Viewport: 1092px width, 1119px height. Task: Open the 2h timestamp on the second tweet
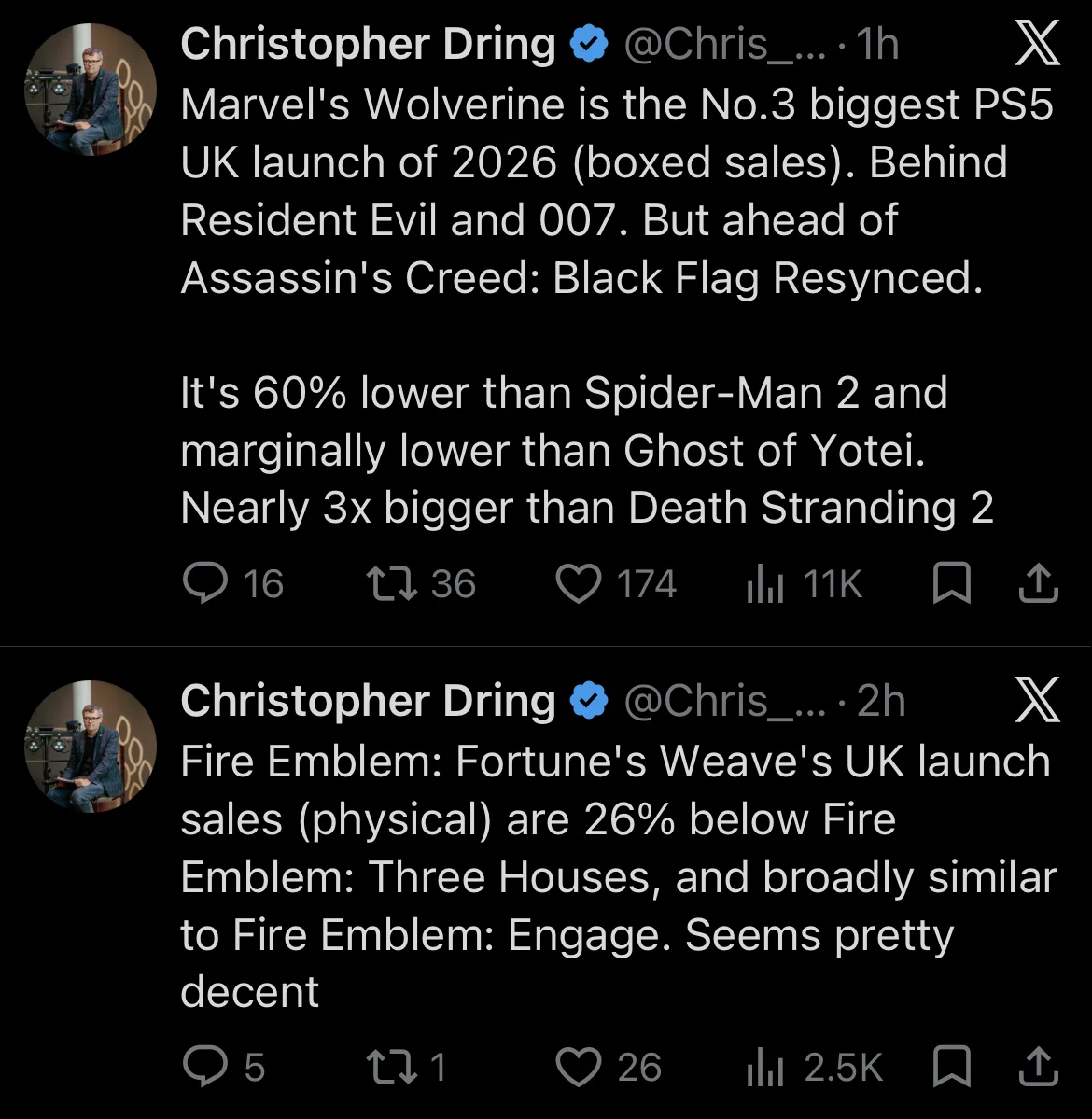coord(881,701)
